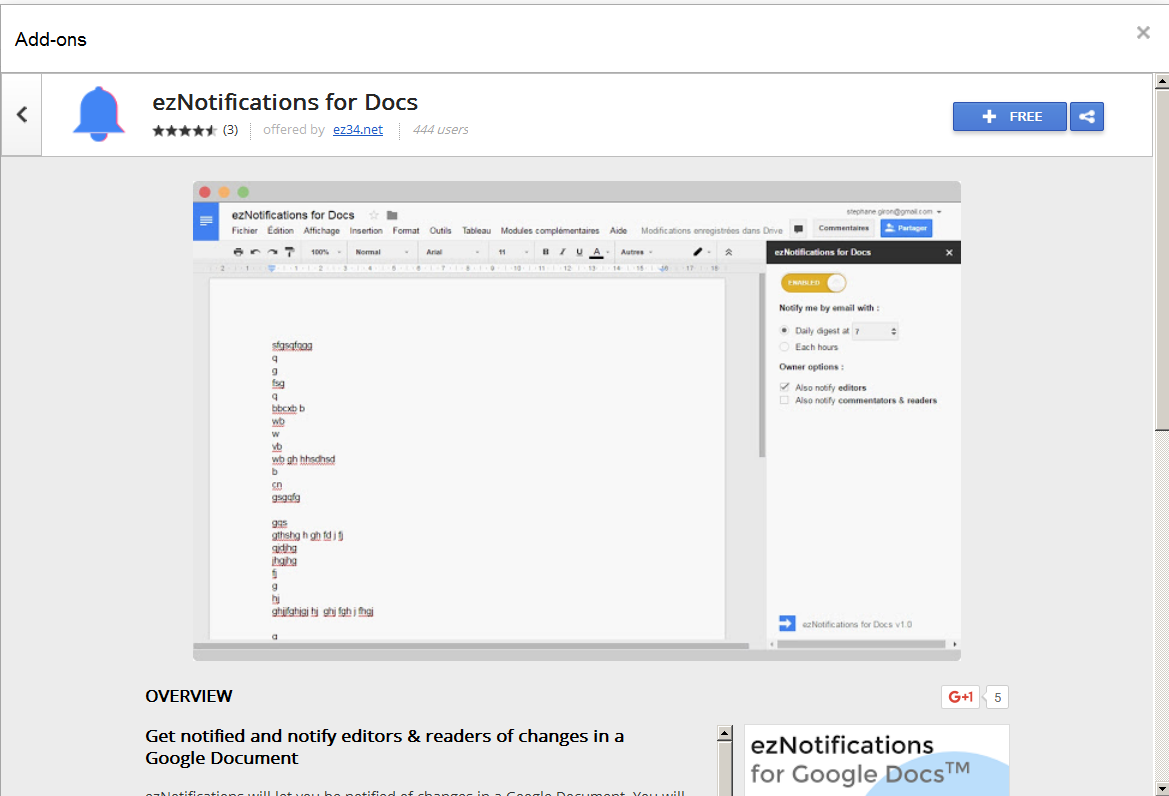Open the ez34.net developer link
The height and width of the screenshot is (796, 1169).
[x=358, y=130]
